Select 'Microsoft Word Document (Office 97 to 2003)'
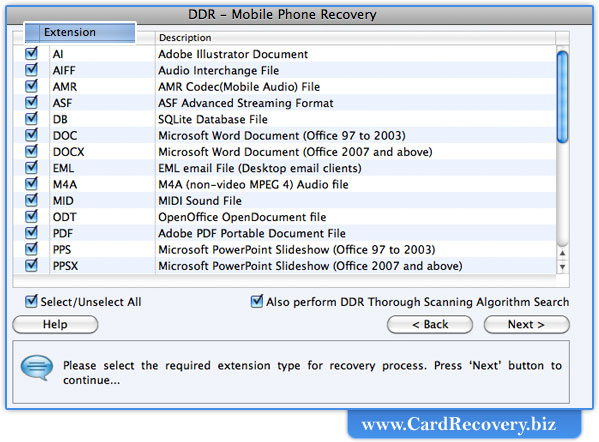 282,136
